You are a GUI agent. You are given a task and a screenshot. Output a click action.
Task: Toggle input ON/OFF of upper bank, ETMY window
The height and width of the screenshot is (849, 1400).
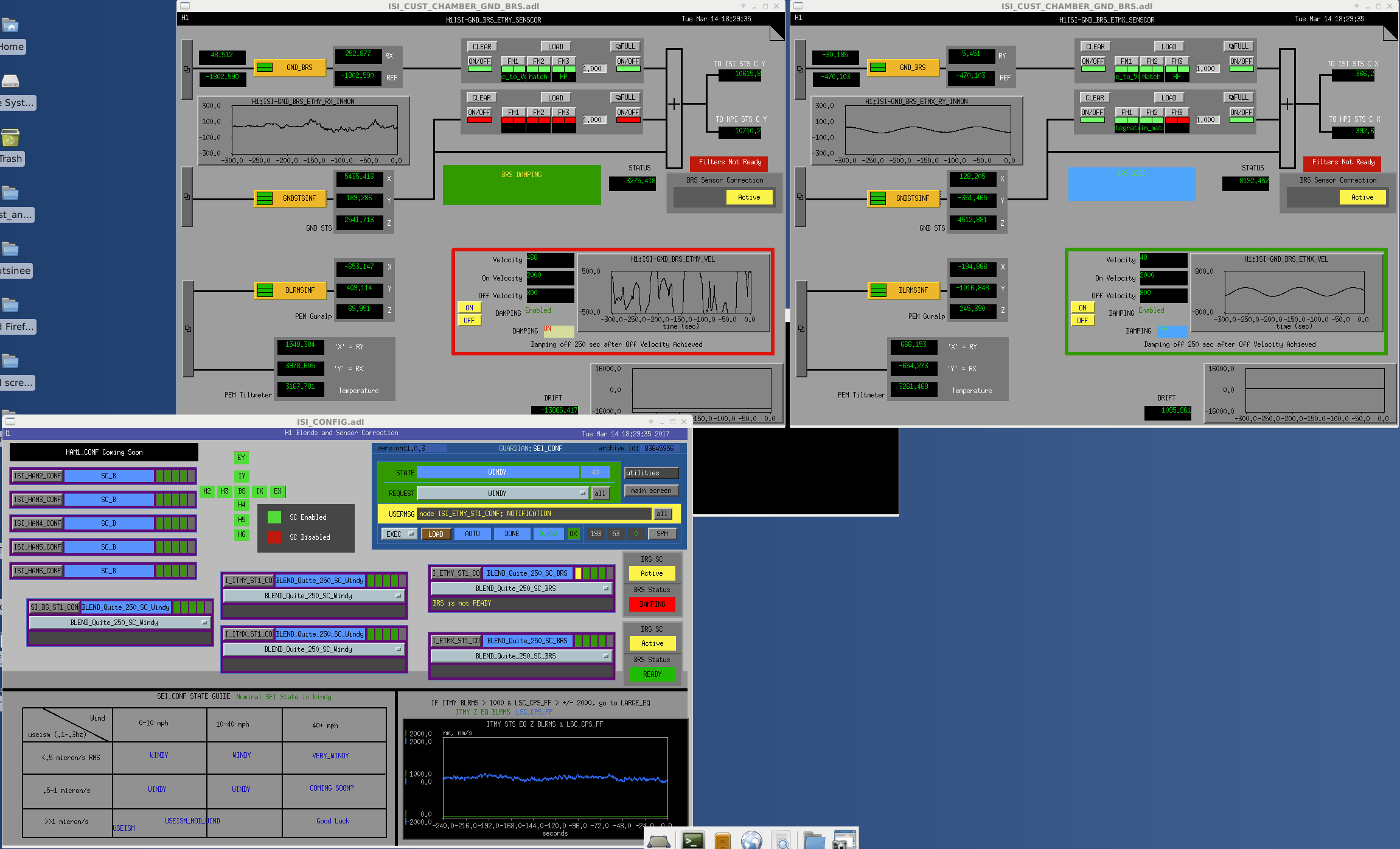479,61
